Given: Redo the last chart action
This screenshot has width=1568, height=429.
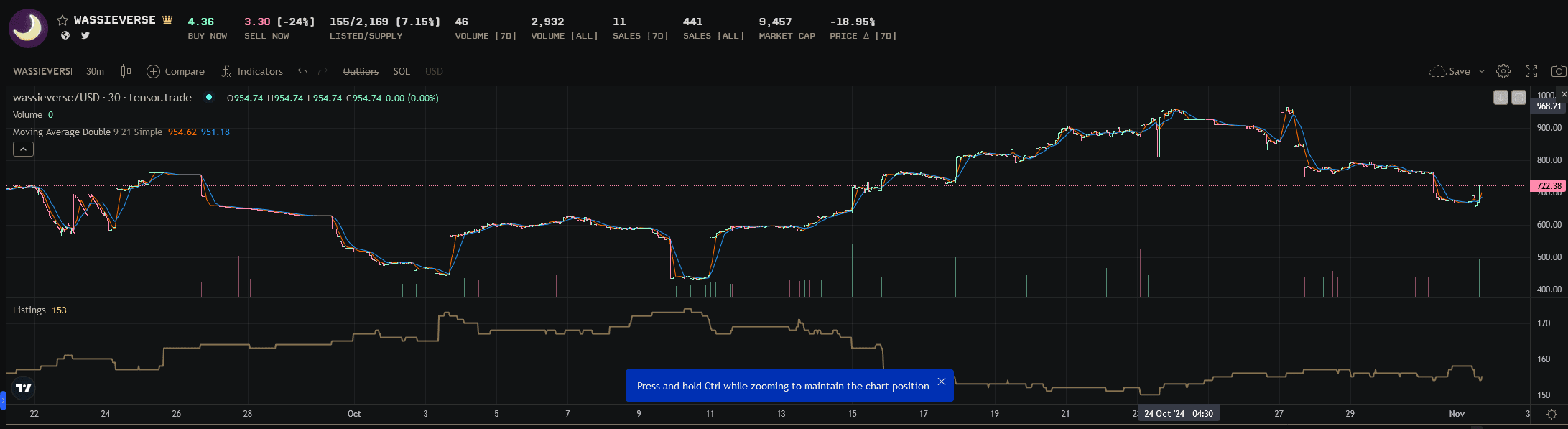Looking at the screenshot, I should pos(323,71).
